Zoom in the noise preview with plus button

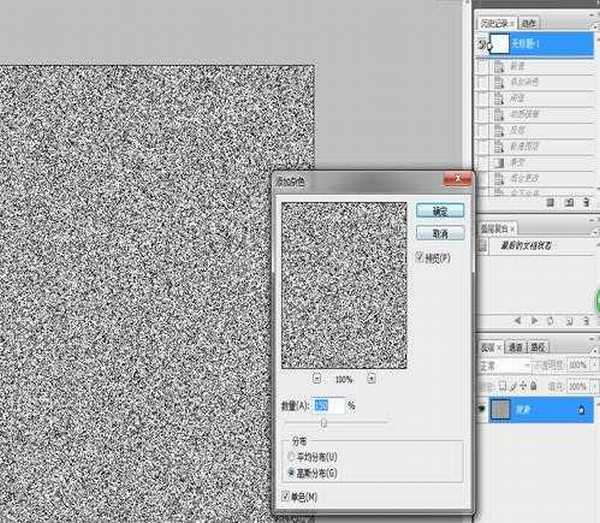tap(371, 378)
